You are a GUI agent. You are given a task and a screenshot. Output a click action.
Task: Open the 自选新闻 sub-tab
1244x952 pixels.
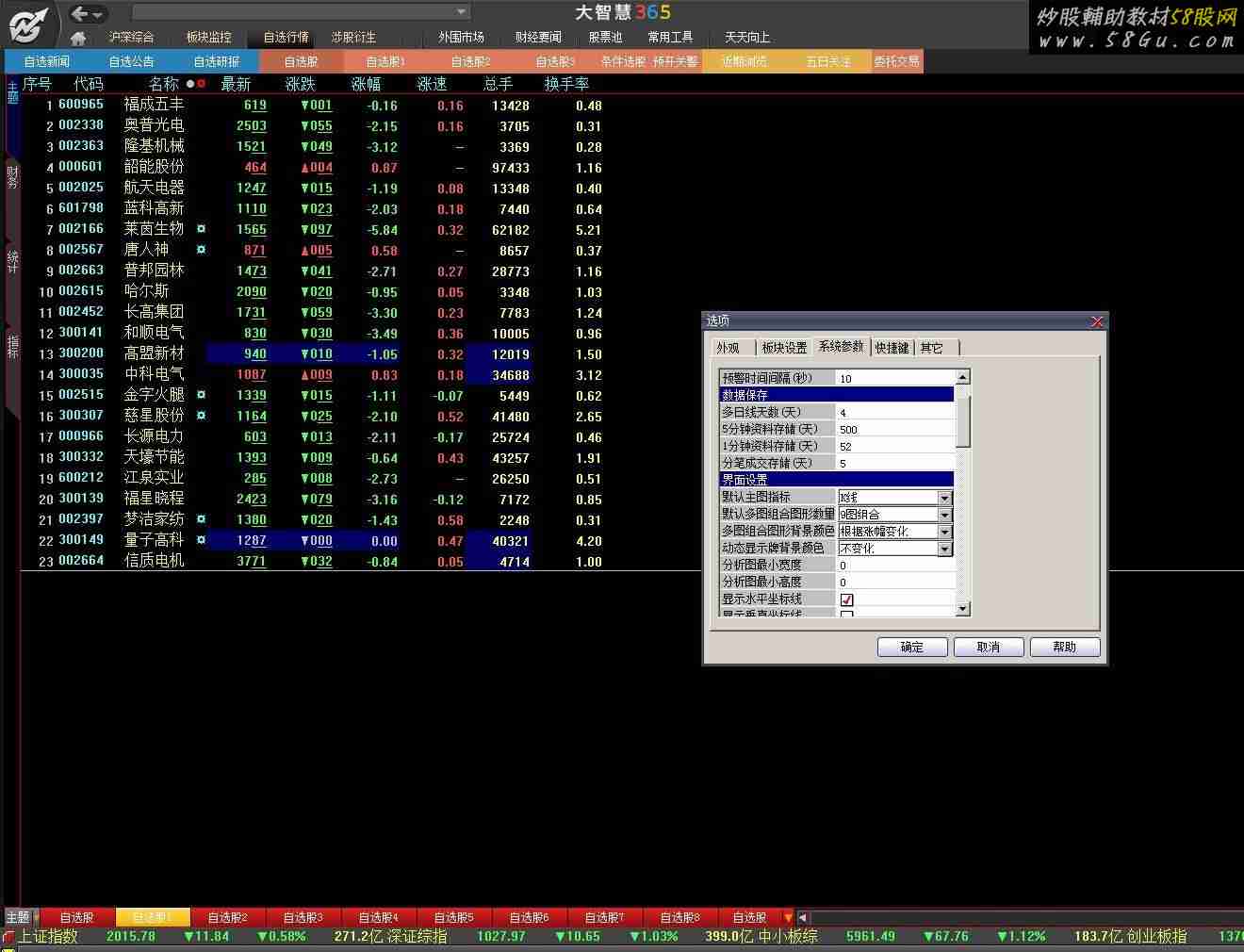pyautogui.click(x=47, y=61)
